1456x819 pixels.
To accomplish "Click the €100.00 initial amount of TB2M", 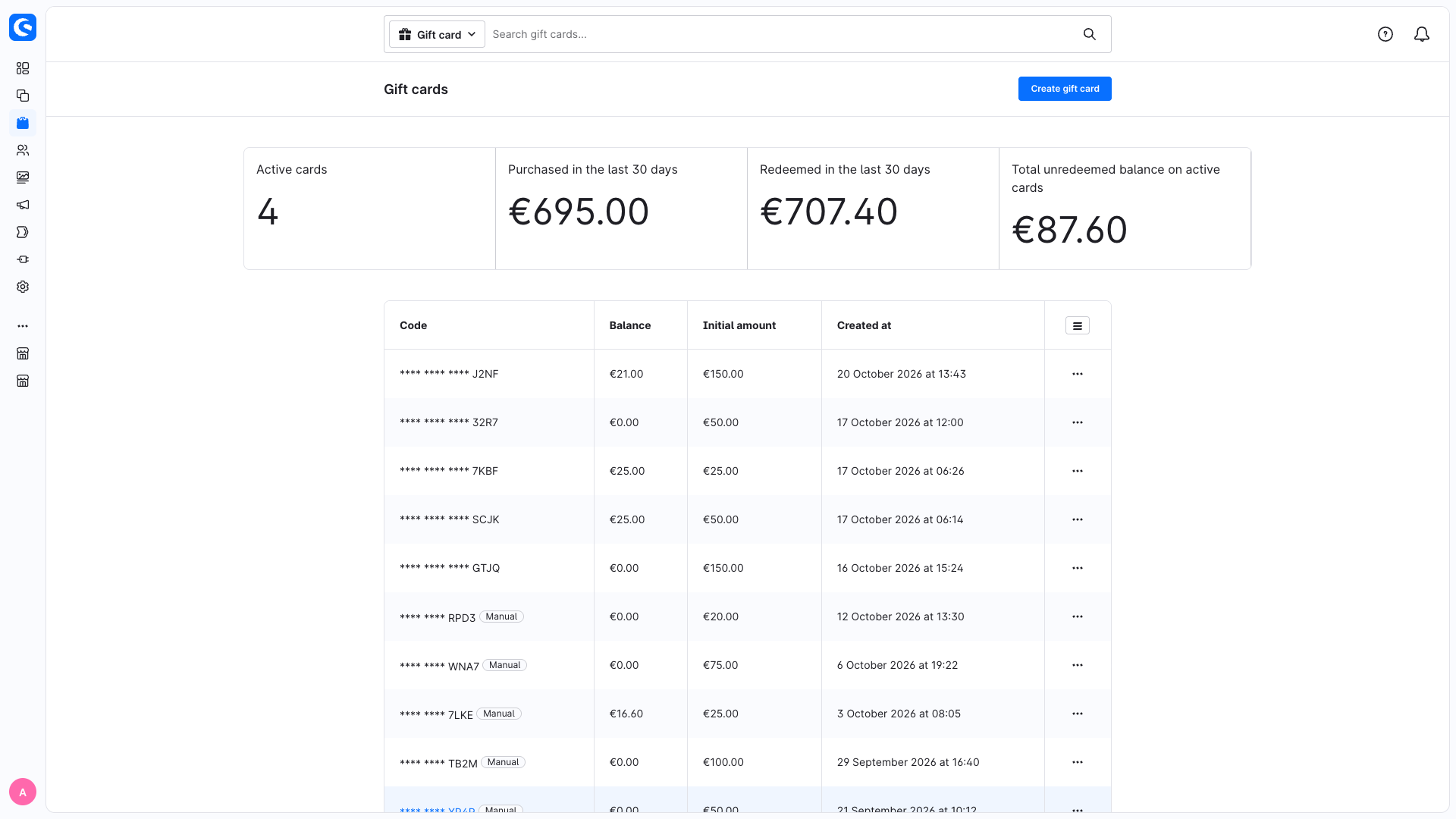I will tap(723, 762).
